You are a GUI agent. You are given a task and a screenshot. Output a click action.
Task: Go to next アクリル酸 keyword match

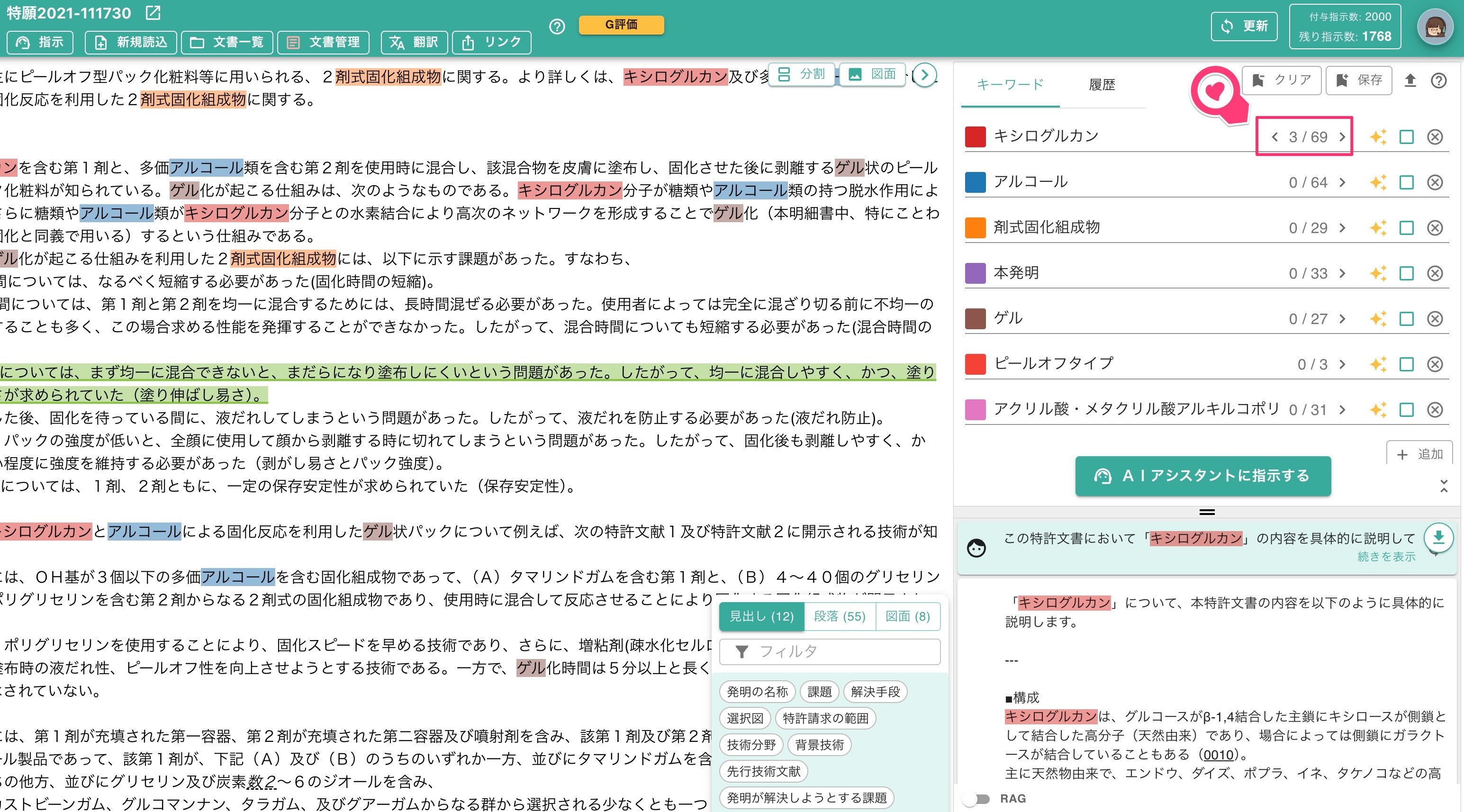tap(1342, 410)
